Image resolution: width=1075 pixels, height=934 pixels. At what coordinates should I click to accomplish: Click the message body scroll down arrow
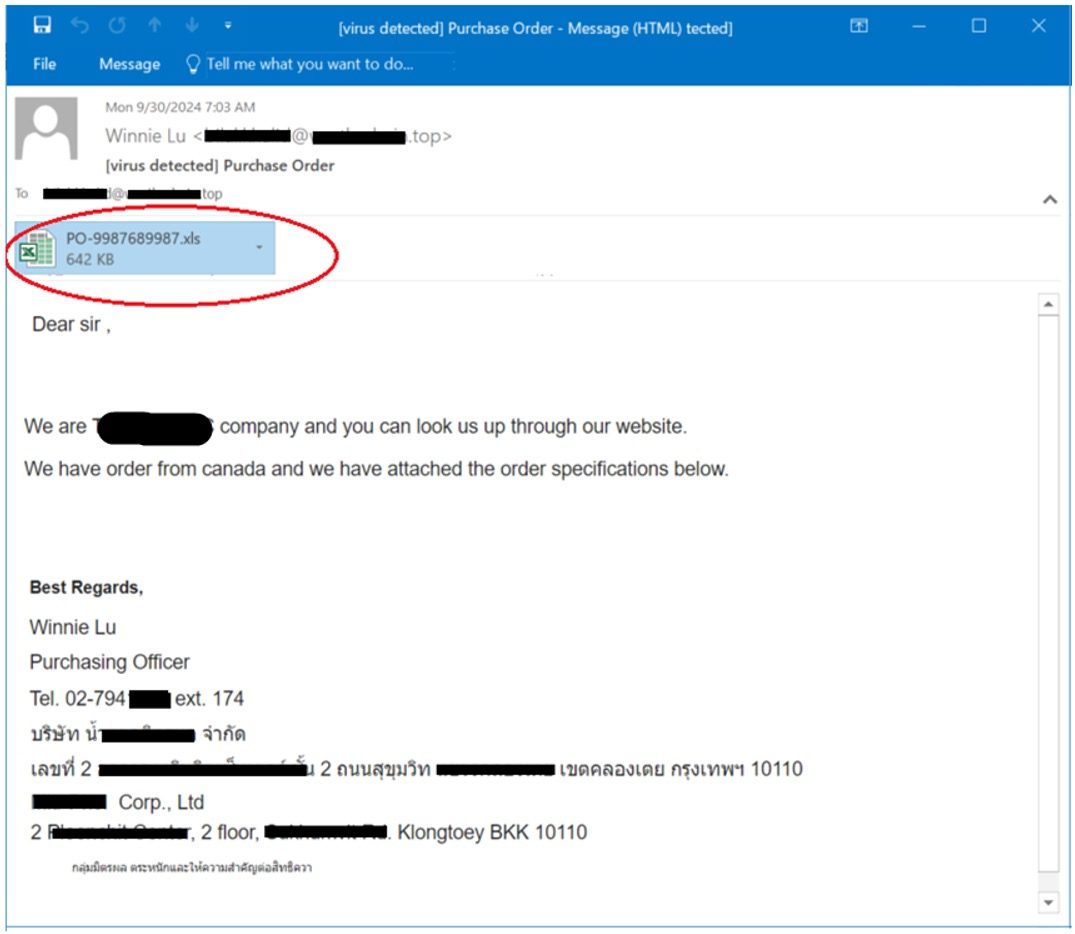(x=1048, y=902)
